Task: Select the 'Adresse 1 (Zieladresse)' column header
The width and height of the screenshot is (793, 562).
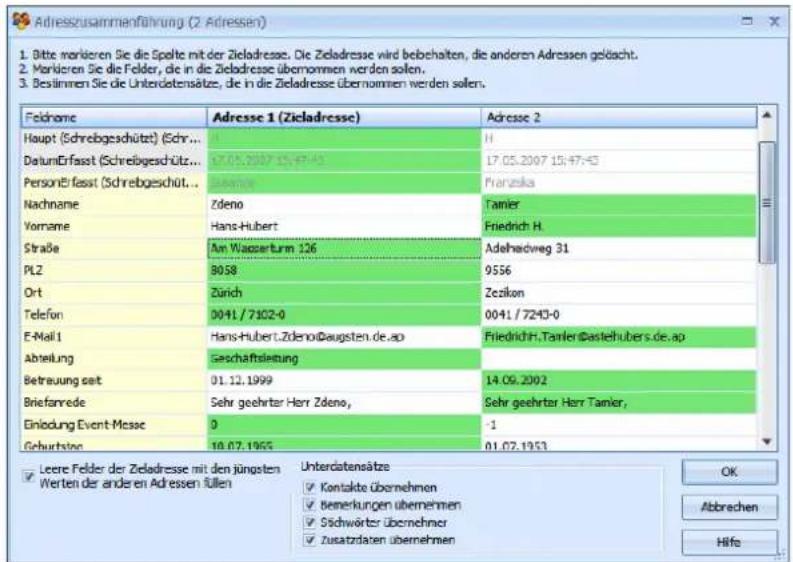Action: point(344,117)
